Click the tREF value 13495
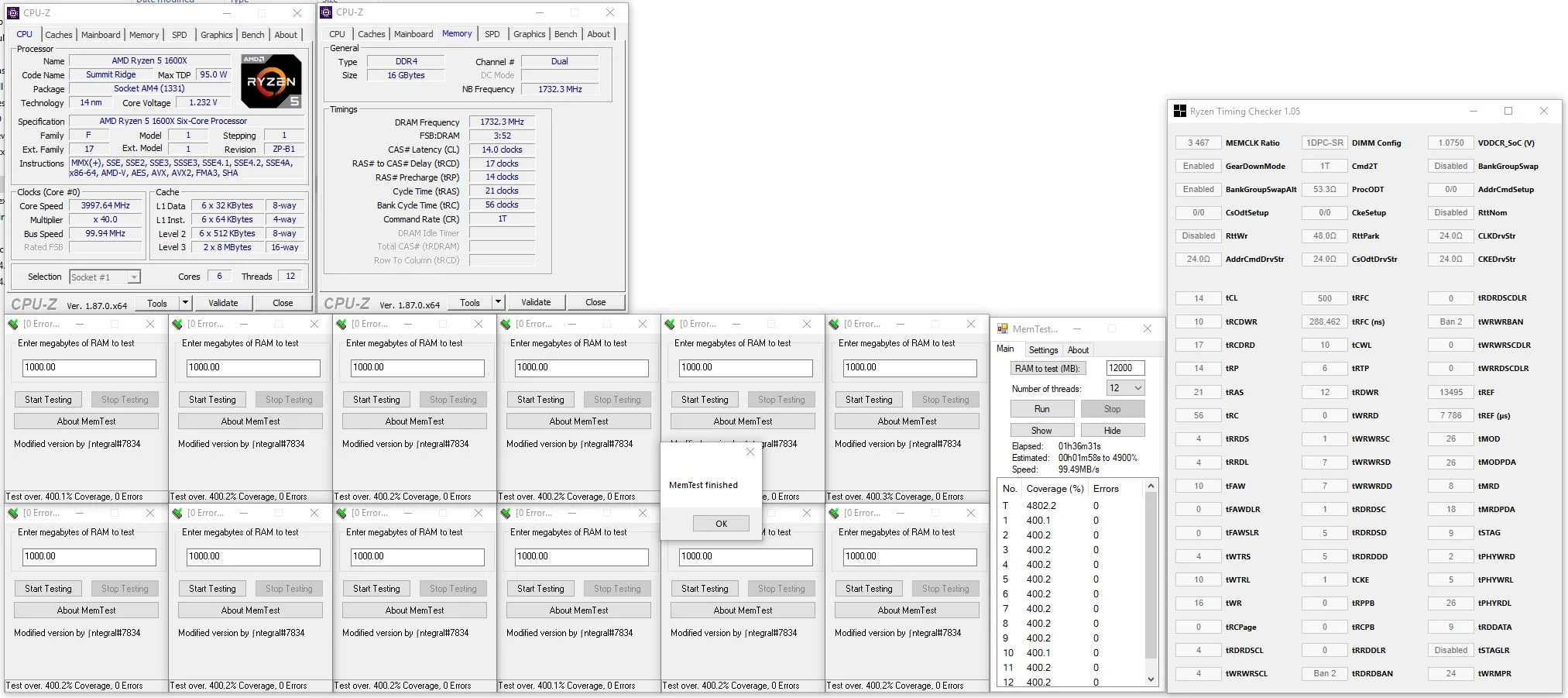This screenshot has width=1568, height=698. coord(1451,392)
